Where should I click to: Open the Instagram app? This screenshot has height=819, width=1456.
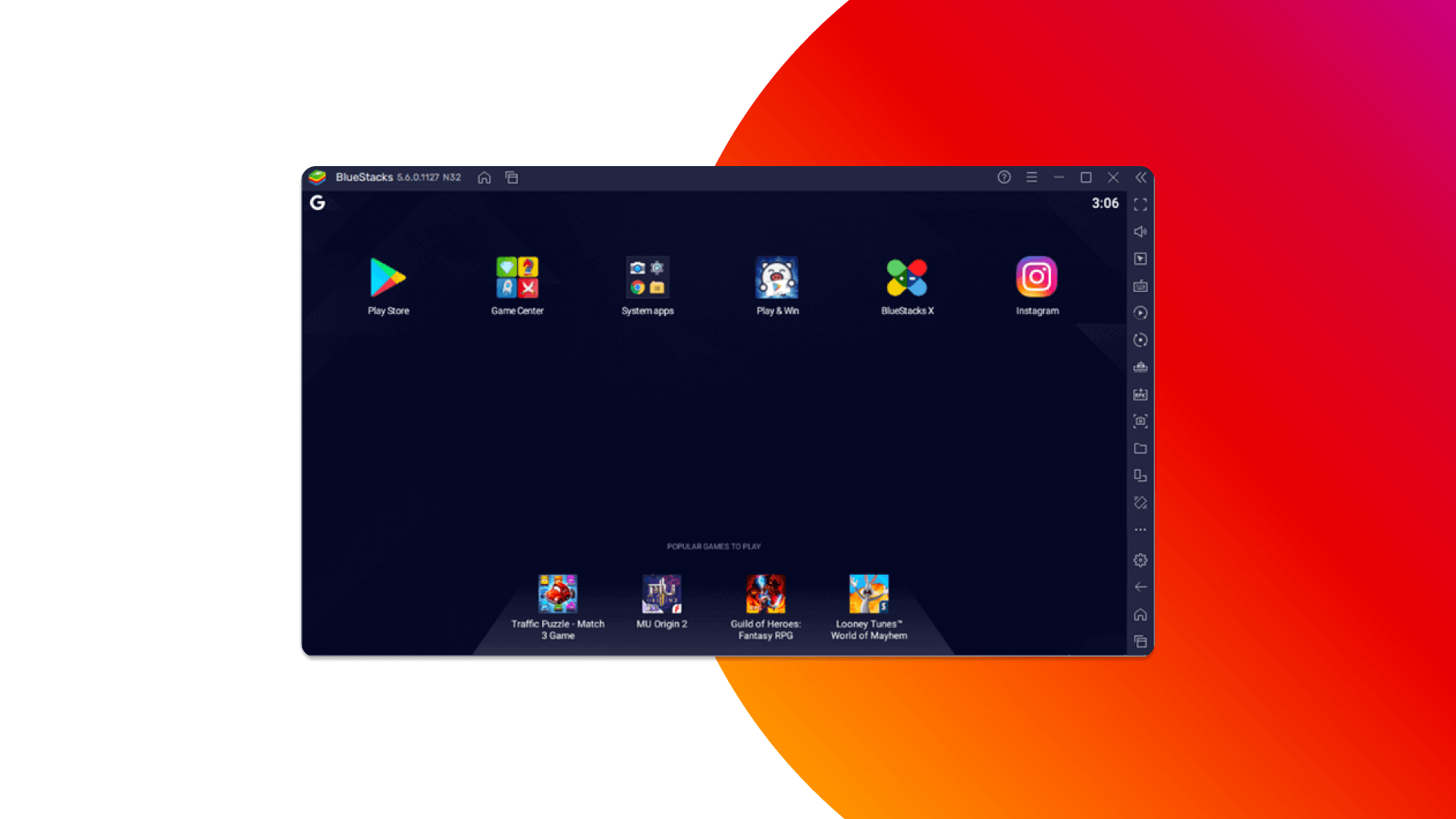pyautogui.click(x=1037, y=278)
